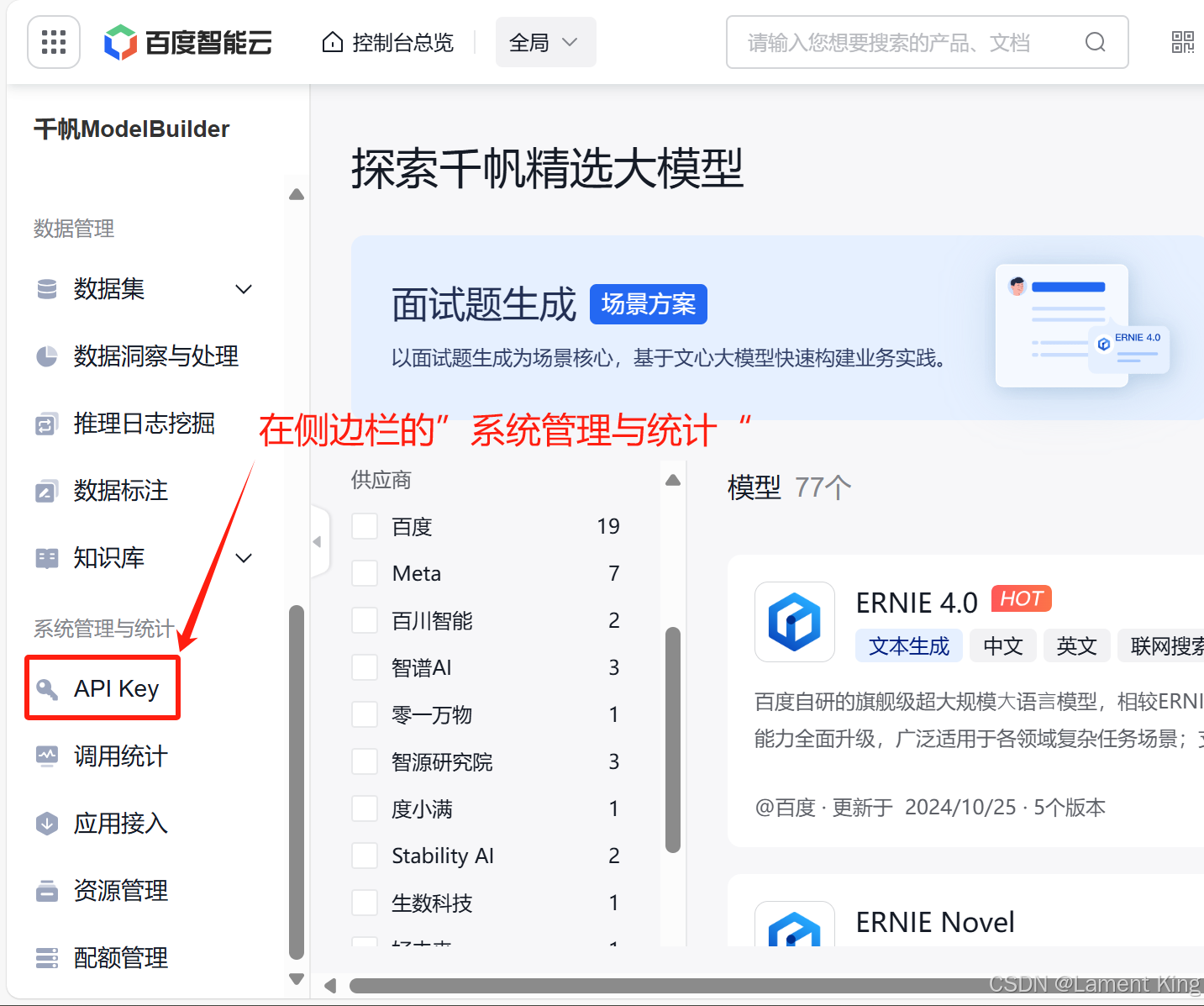Click the 面试题生成 banner title
The height and width of the screenshot is (1006, 1204).
pos(484,304)
